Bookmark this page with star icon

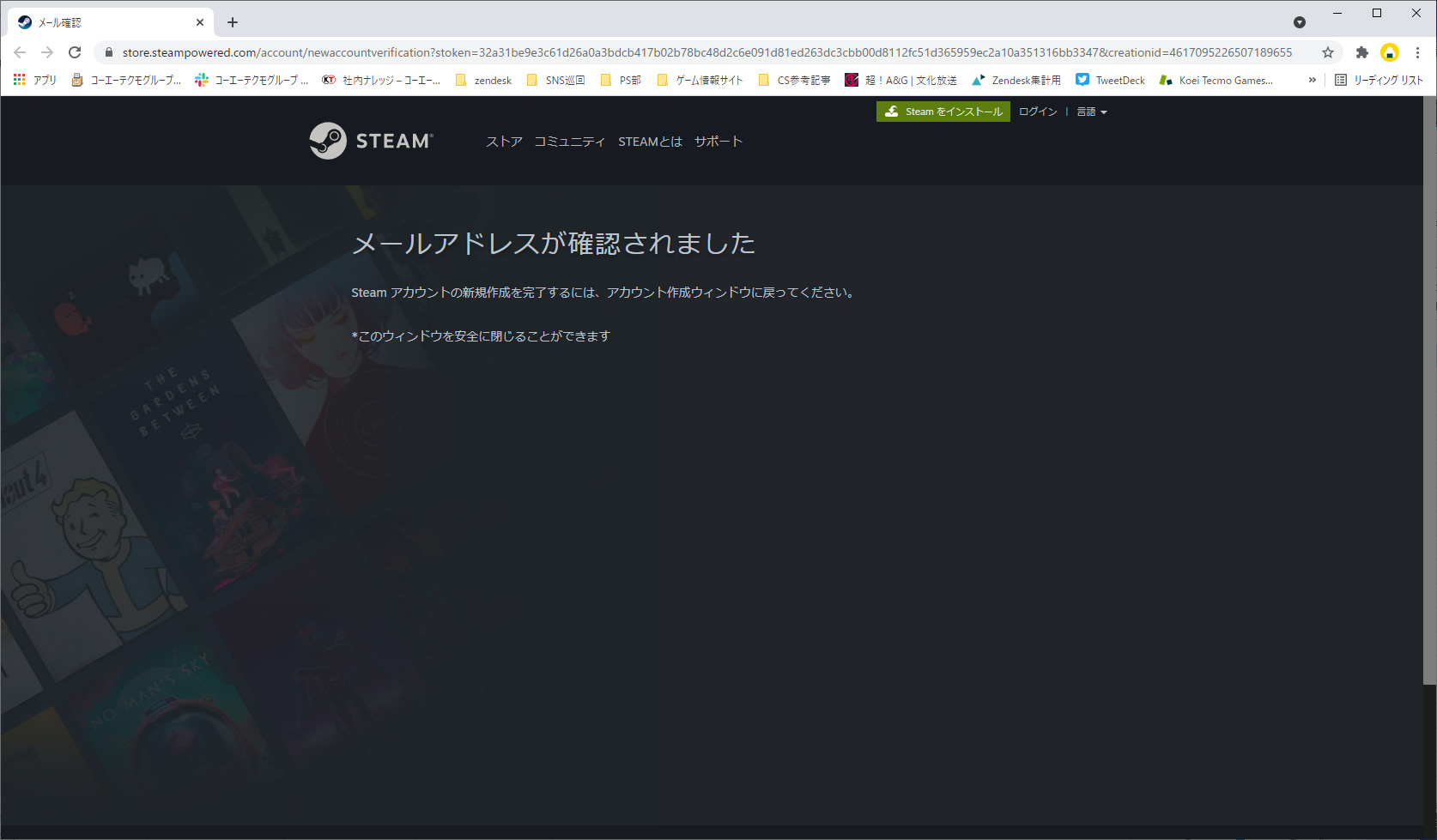(x=1327, y=52)
